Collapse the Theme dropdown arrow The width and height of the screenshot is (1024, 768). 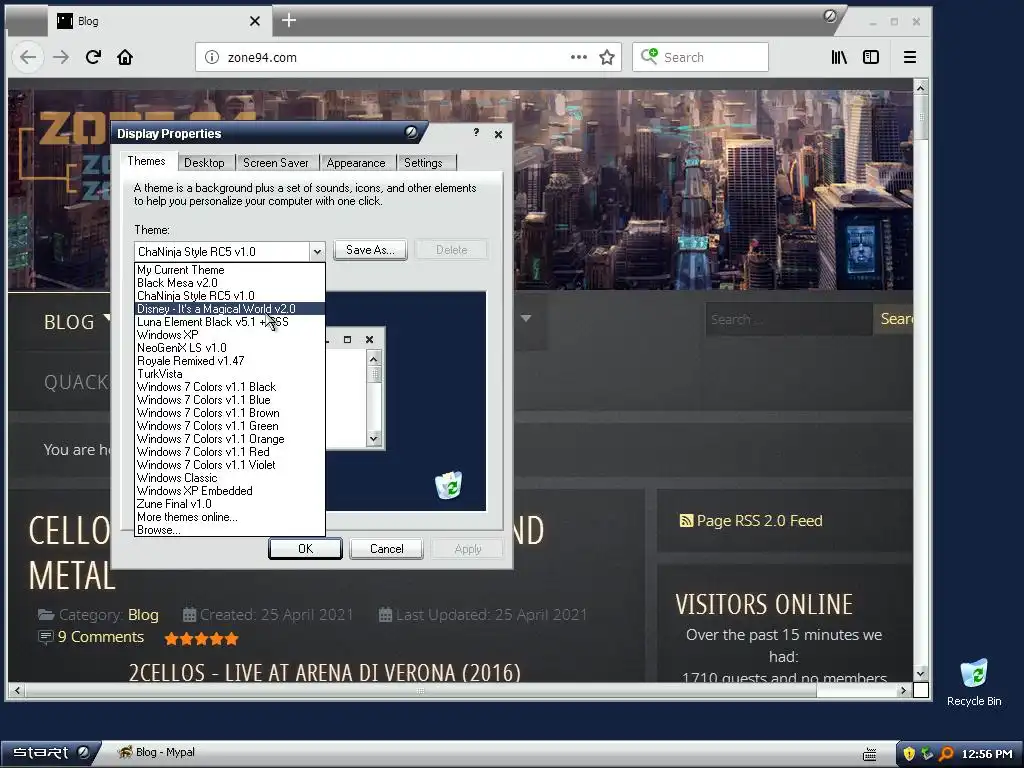pyautogui.click(x=317, y=251)
